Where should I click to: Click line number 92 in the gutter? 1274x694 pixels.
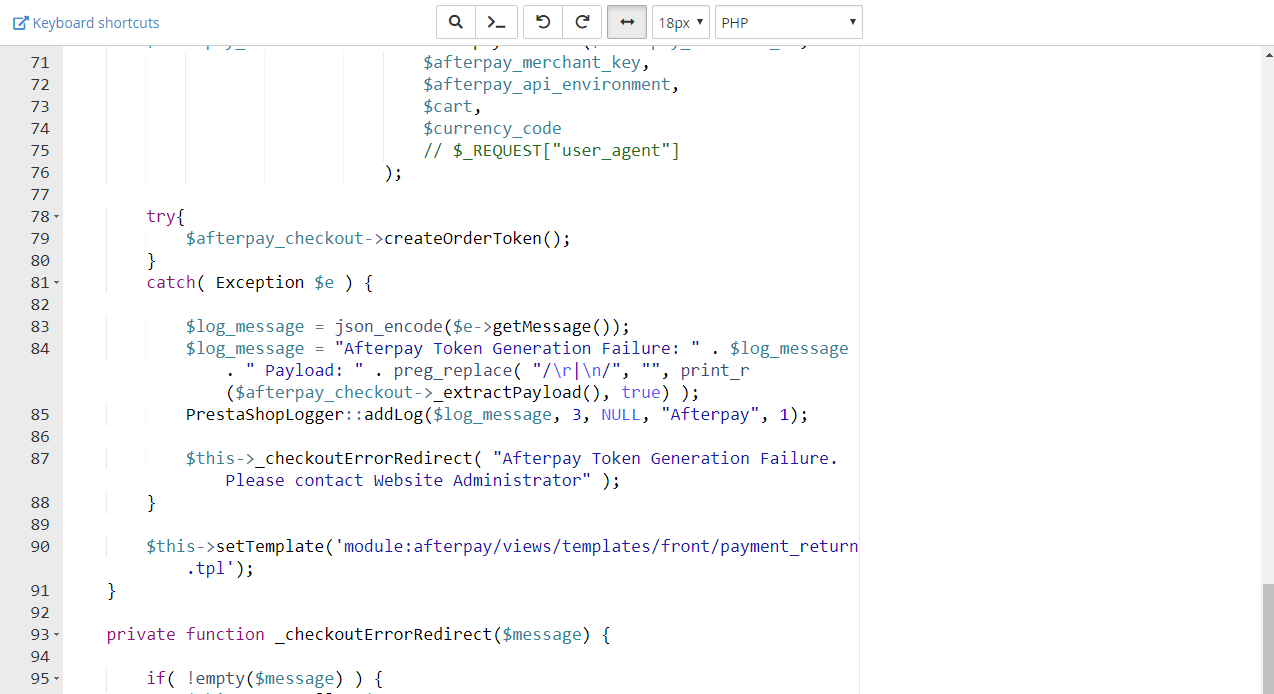click(40, 613)
